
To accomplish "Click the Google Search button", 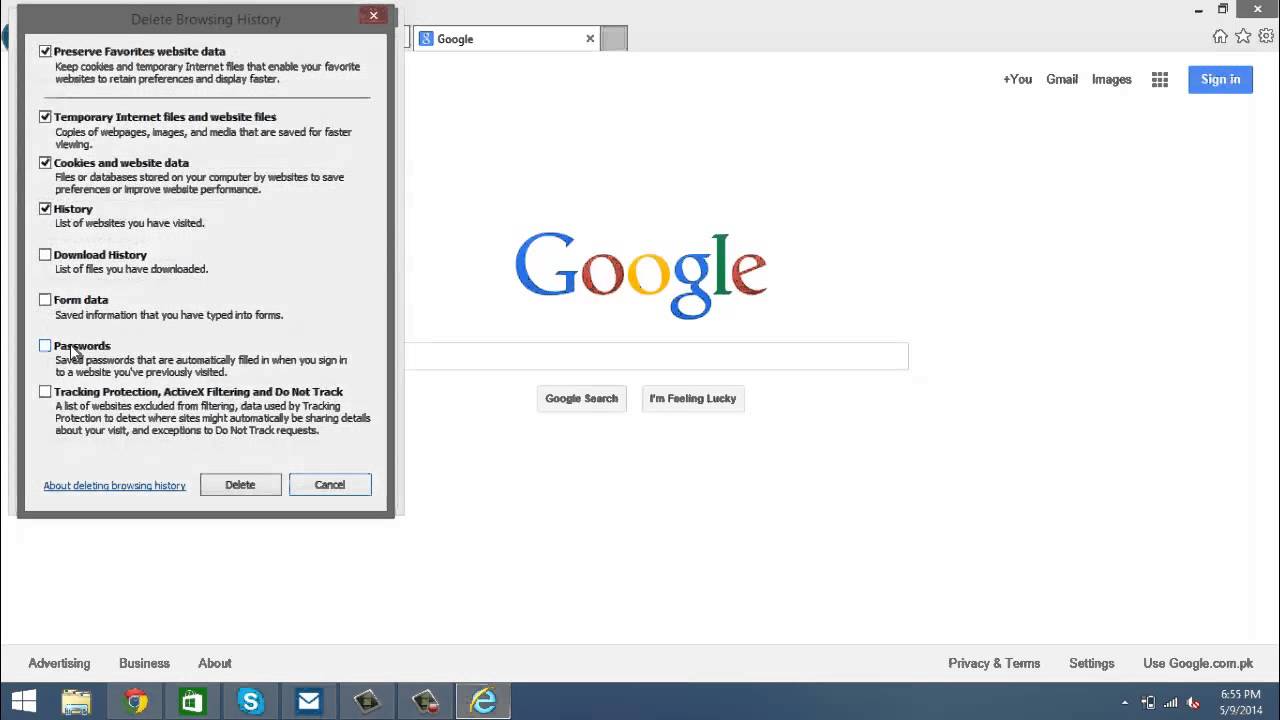I will 581,399.
